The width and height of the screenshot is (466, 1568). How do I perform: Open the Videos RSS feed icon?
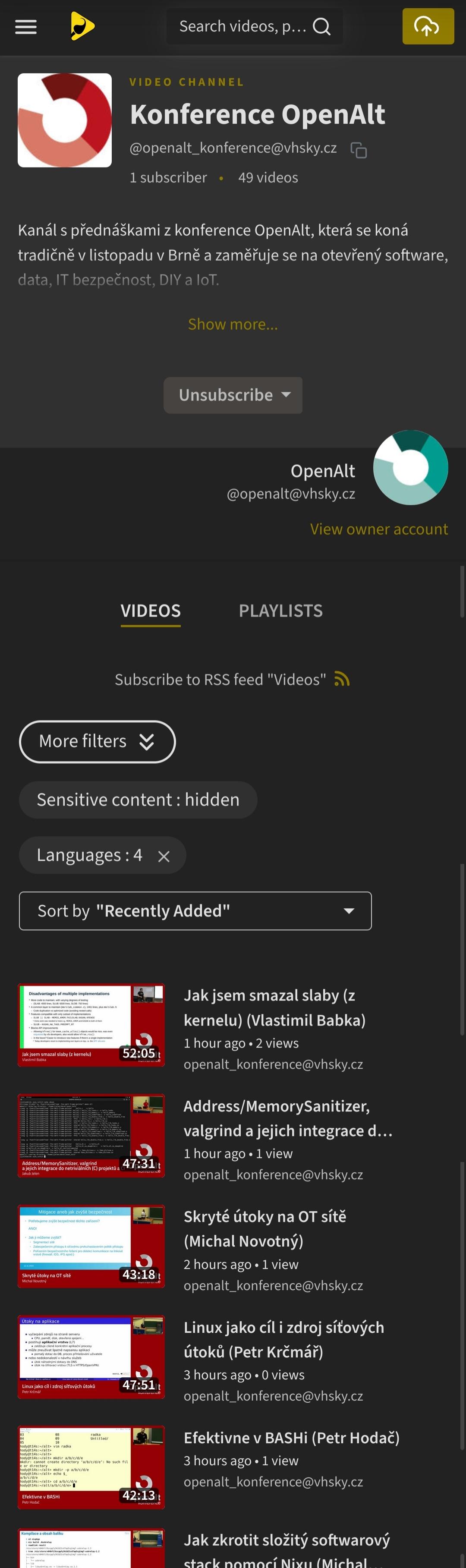pyautogui.click(x=342, y=679)
